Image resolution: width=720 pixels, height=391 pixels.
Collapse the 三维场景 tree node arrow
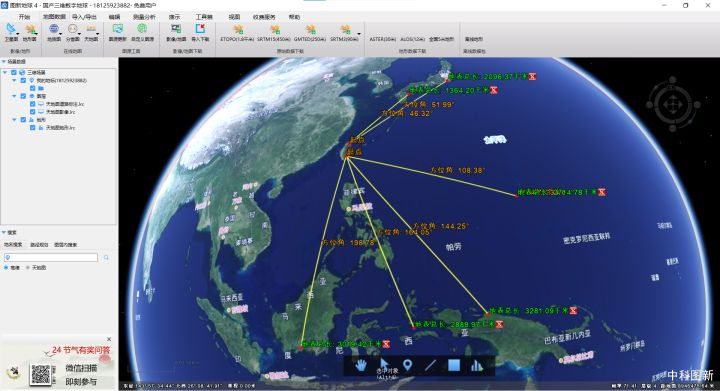tap(5, 73)
